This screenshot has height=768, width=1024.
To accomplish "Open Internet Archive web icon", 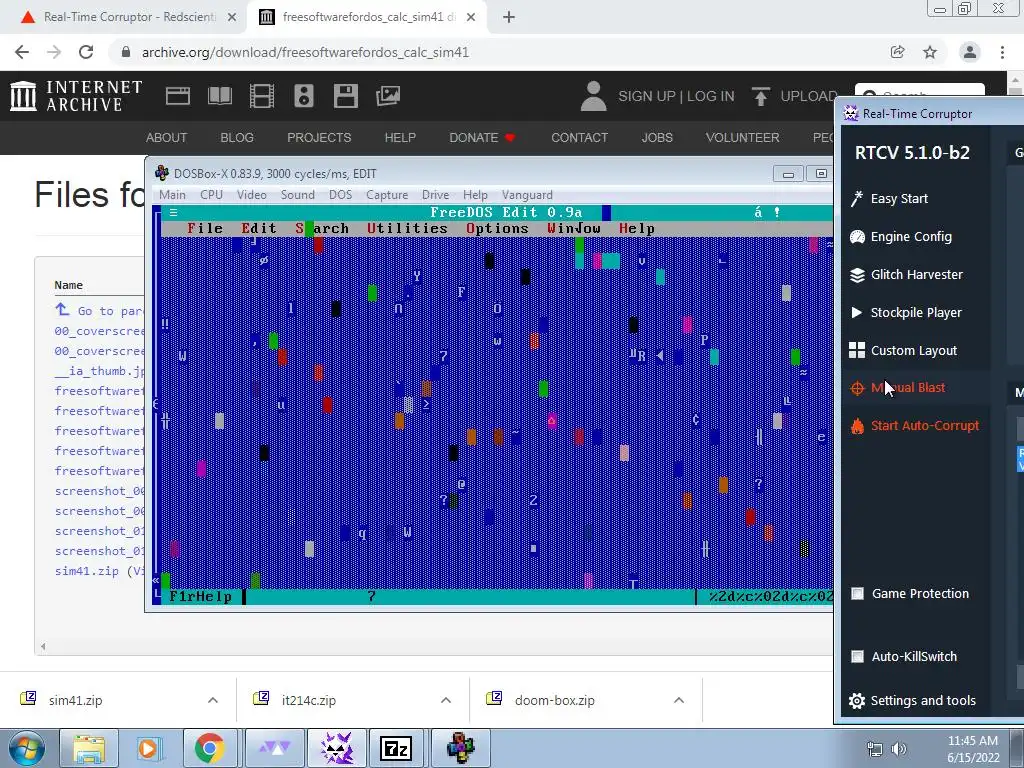I will pyautogui.click(x=178, y=96).
